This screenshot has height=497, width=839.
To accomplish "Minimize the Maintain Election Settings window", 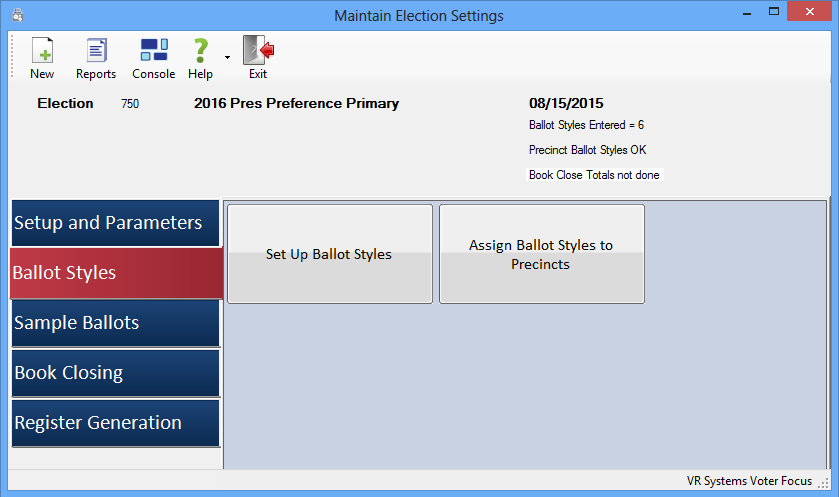I will (x=747, y=12).
